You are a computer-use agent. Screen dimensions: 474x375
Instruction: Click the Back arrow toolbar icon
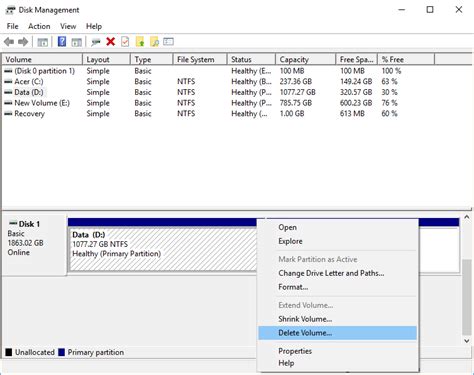[9, 42]
